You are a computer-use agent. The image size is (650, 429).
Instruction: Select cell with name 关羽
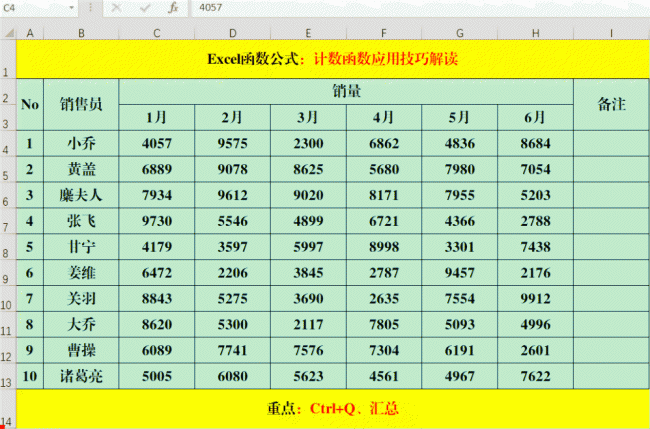coord(81,299)
